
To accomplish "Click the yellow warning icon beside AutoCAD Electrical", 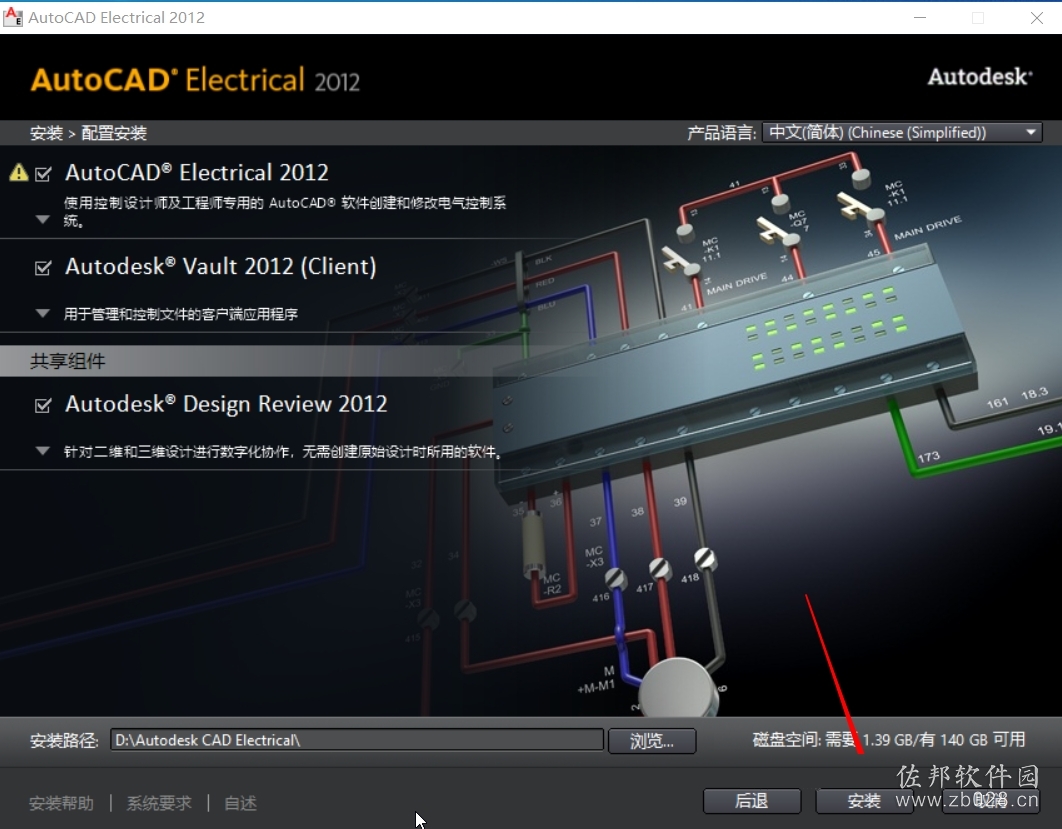I will pos(19,173).
